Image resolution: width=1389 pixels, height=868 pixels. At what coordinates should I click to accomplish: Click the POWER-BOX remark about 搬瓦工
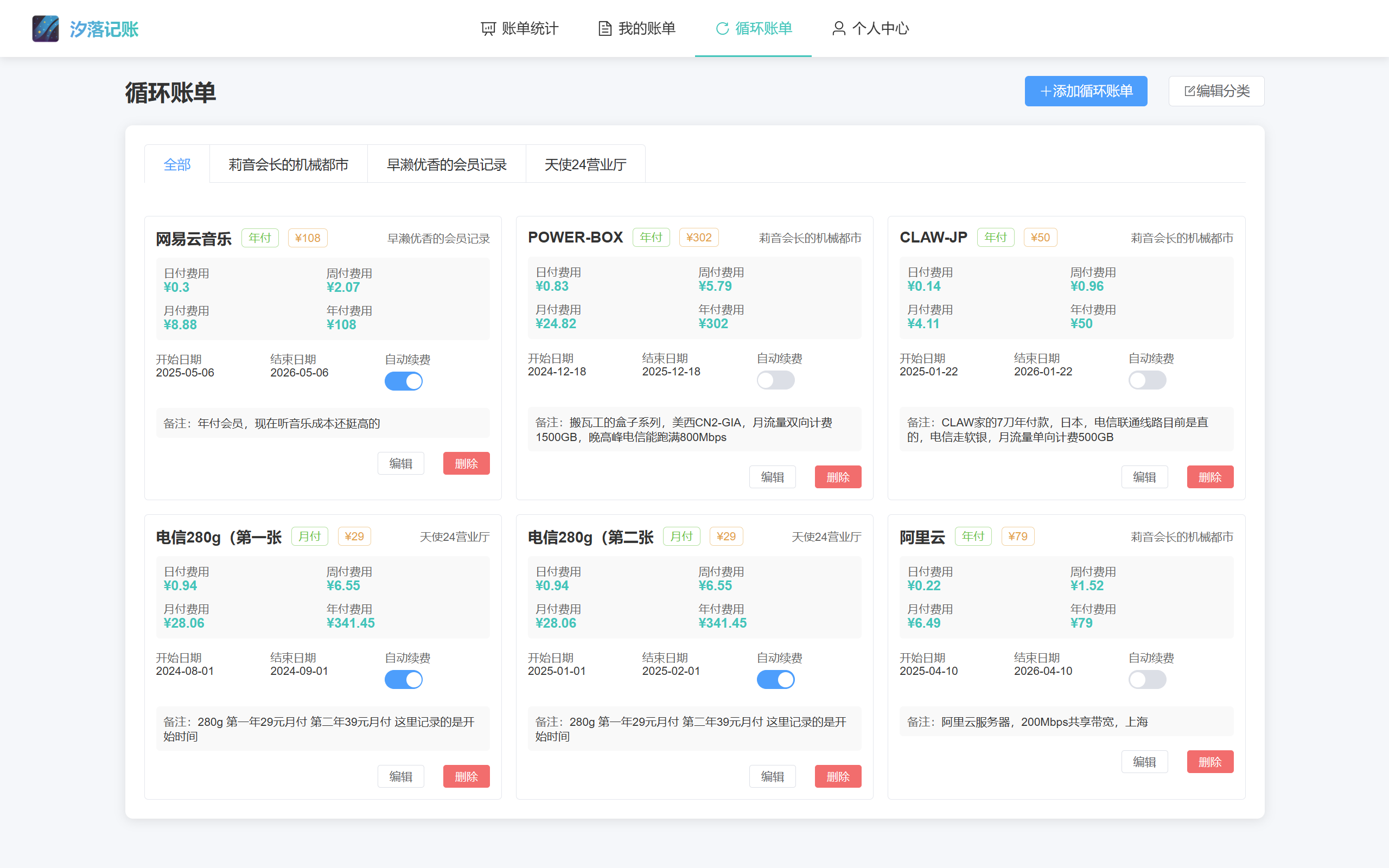coord(694,430)
